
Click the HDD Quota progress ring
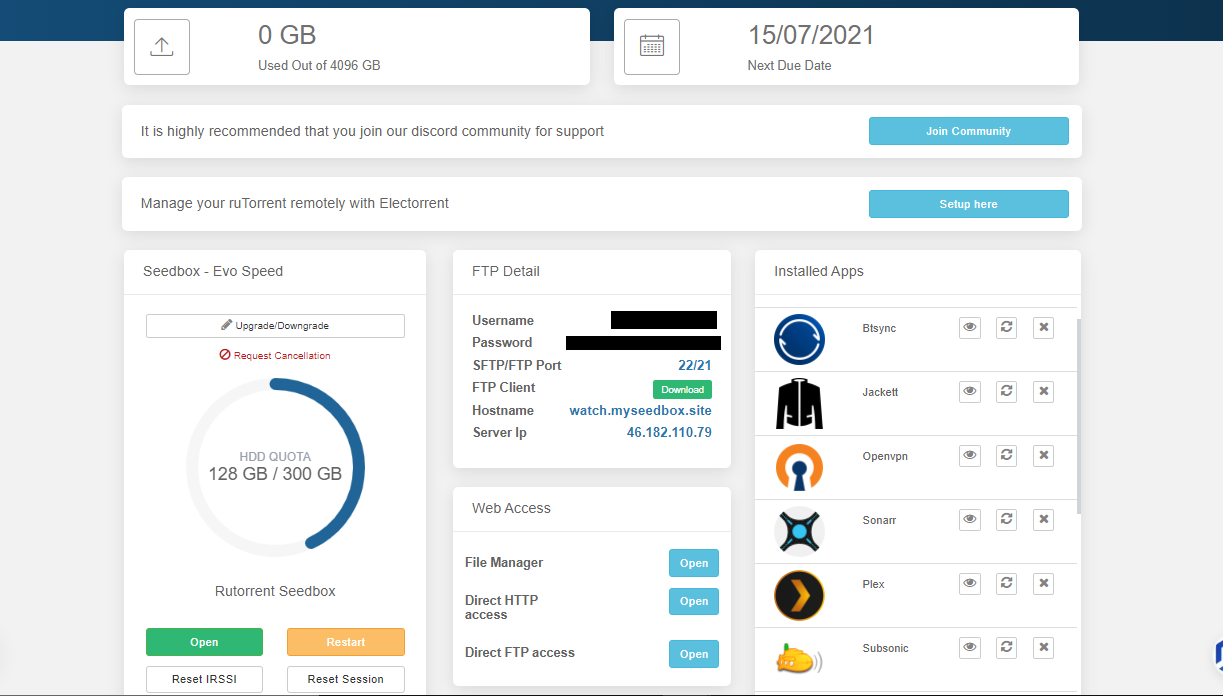[275, 467]
